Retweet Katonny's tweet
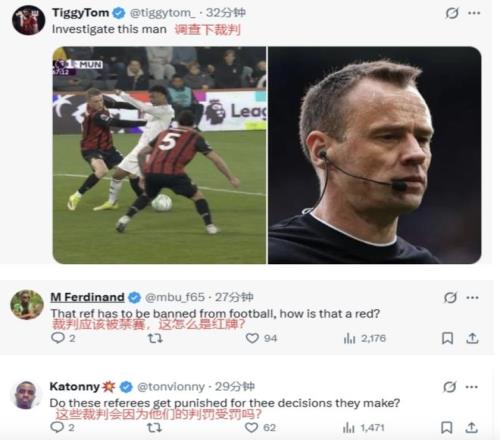The width and height of the screenshot is (500, 440). (x=154, y=427)
